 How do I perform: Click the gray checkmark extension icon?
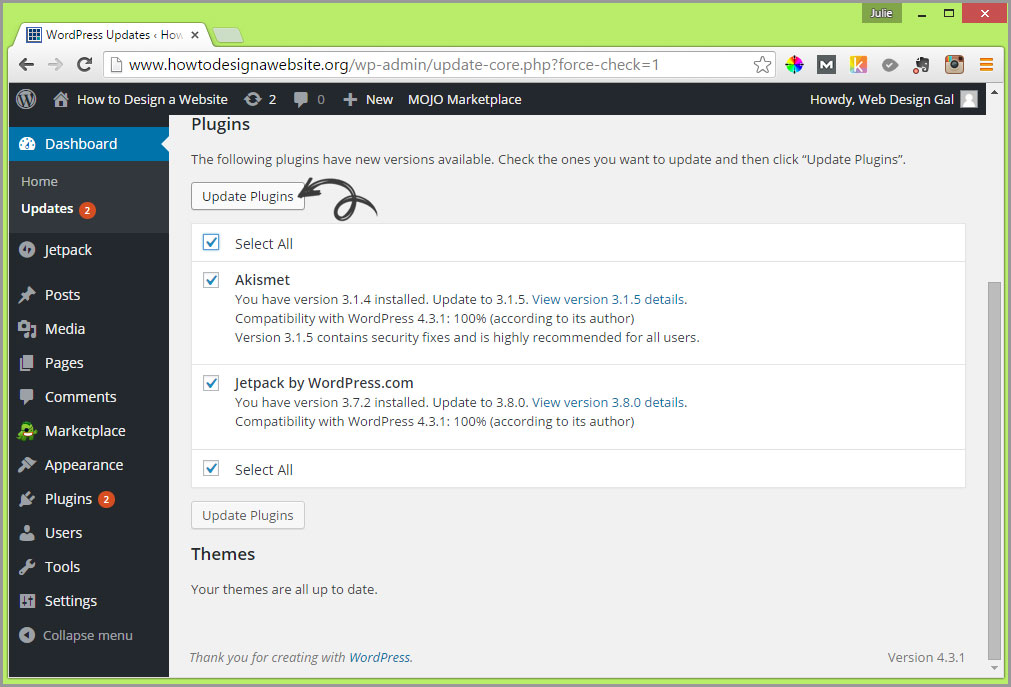[890, 65]
